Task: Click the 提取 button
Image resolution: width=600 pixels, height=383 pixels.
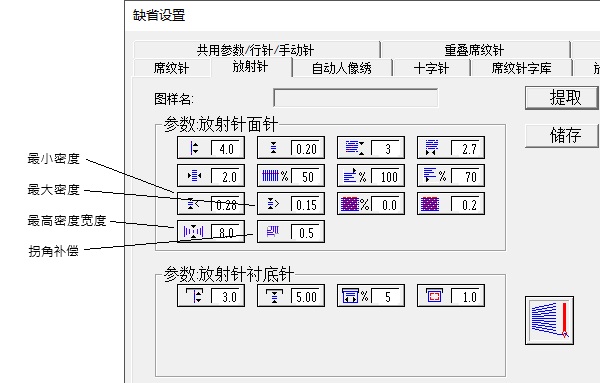Action: [x=562, y=98]
